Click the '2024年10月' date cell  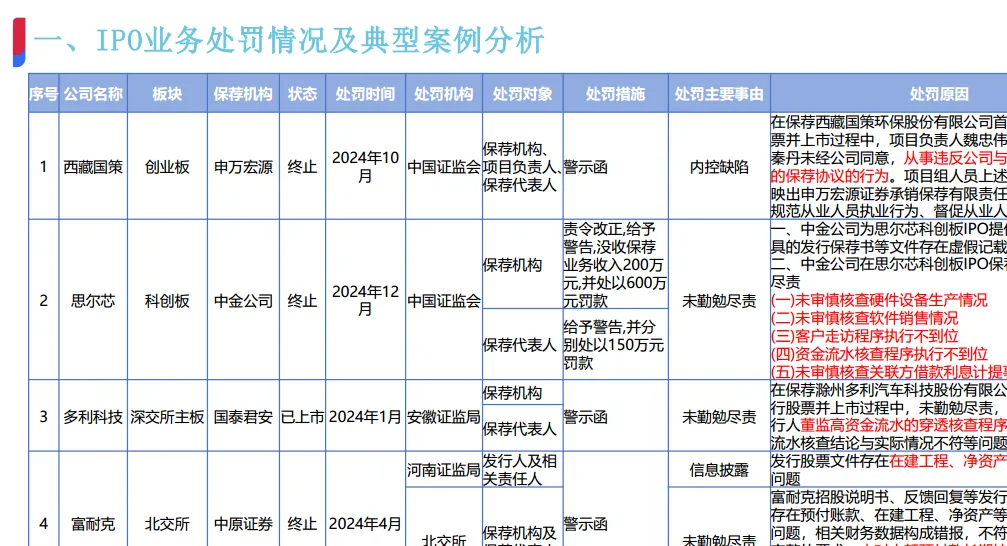click(x=365, y=166)
